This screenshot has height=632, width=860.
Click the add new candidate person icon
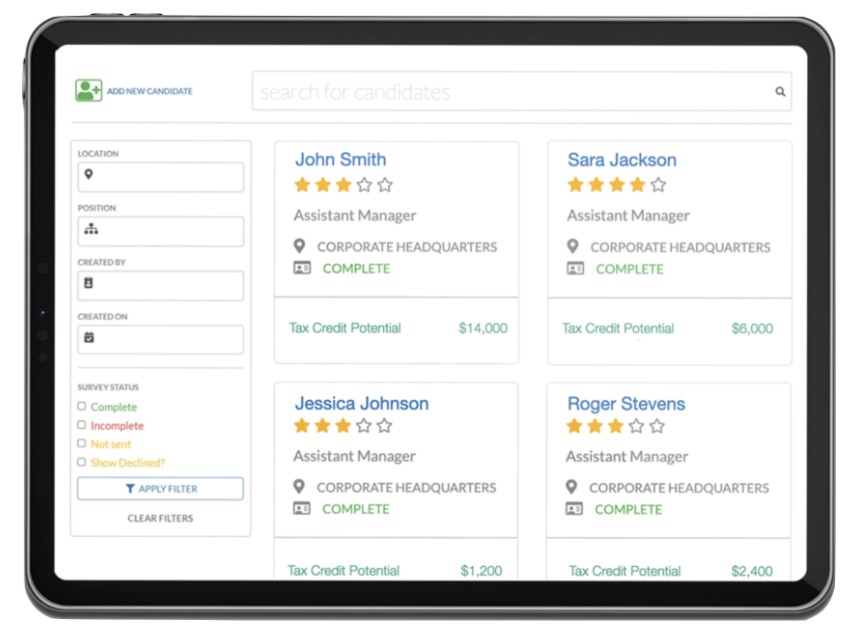tap(88, 90)
